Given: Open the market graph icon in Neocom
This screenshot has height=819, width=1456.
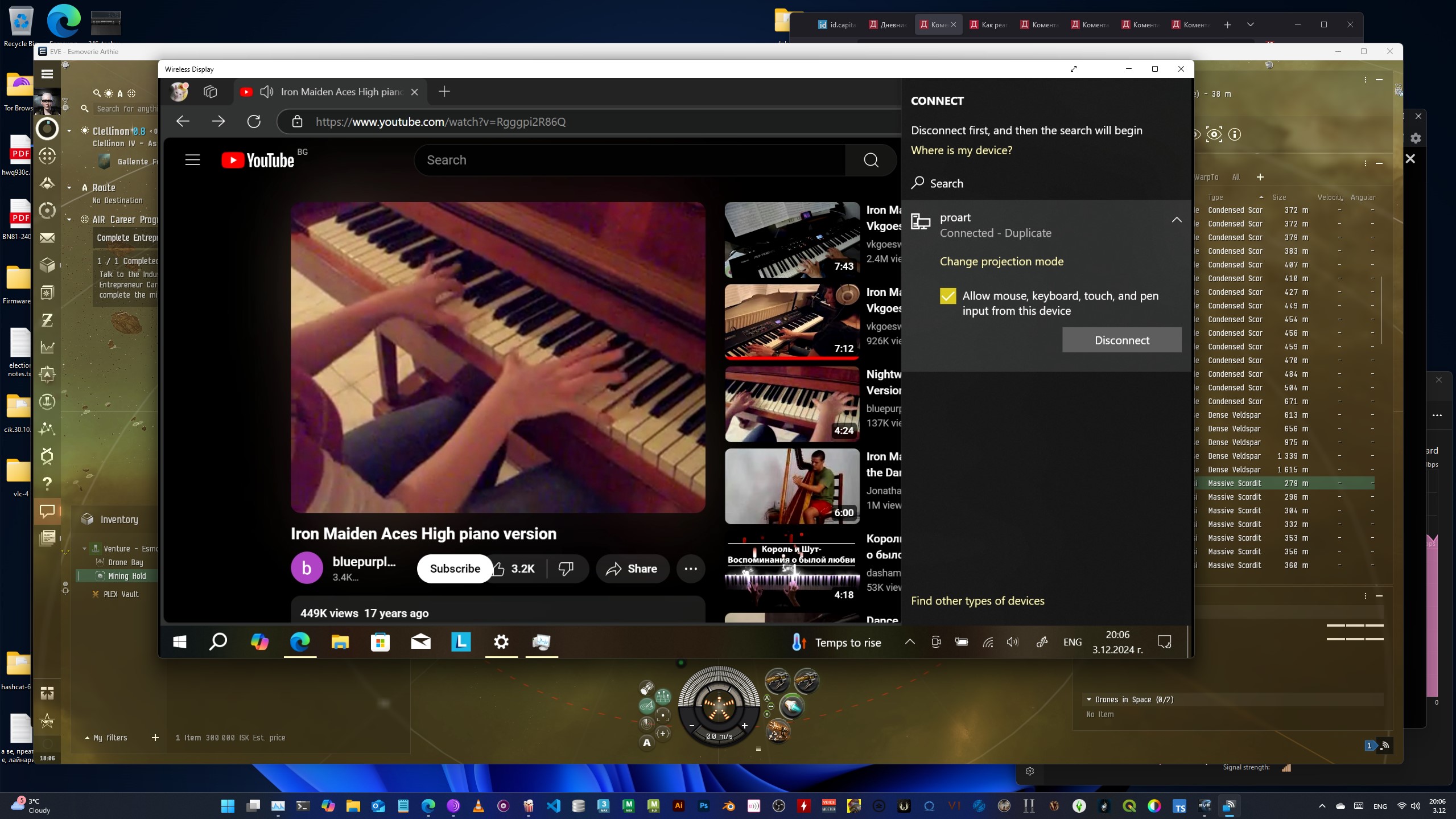Looking at the screenshot, I should 47,347.
